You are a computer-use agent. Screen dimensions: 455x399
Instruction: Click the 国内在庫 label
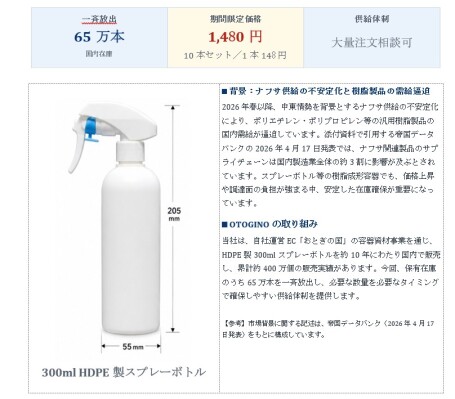click(x=99, y=54)
